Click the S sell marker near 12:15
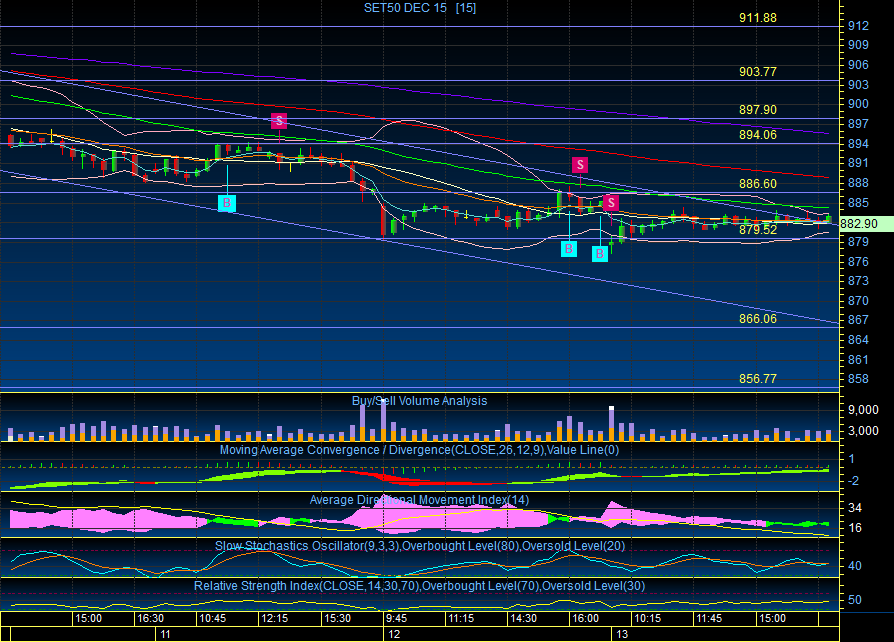 click(x=279, y=121)
